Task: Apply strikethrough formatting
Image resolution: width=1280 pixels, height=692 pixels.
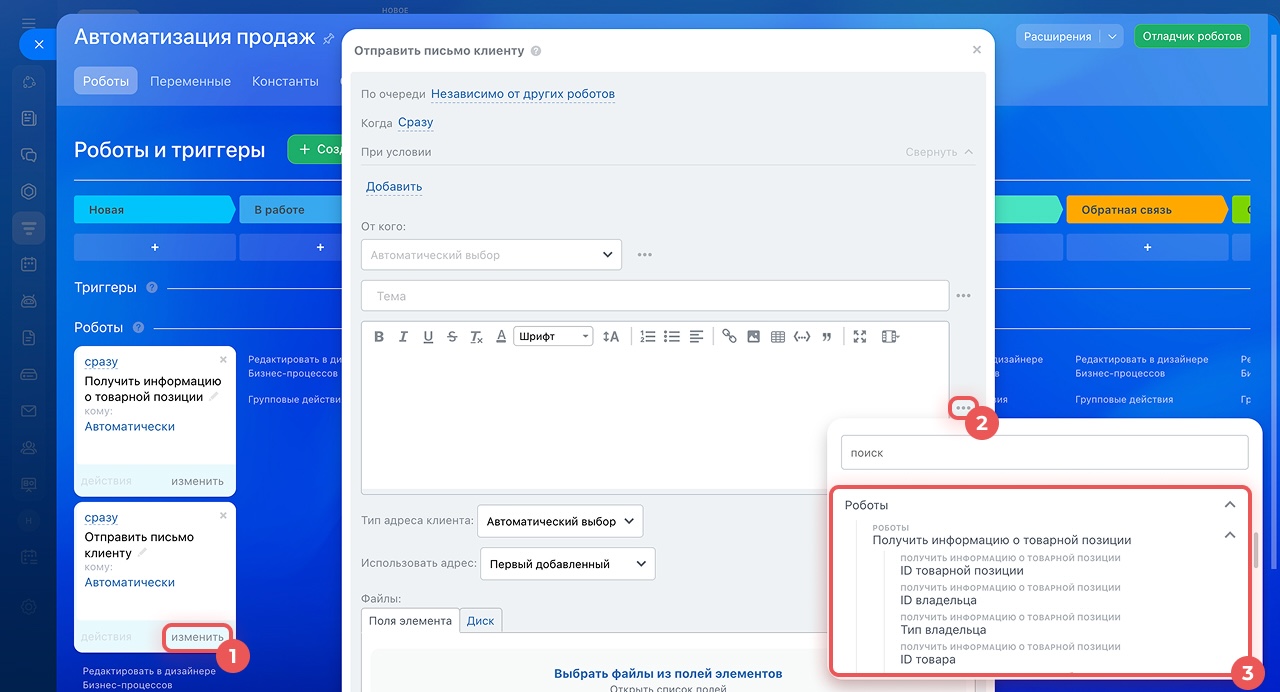Action: [x=452, y=337]
